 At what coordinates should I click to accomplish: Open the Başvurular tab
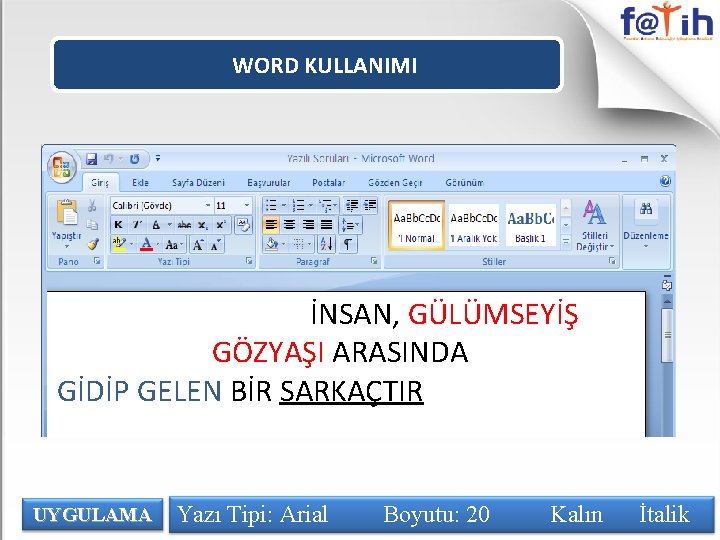(269, 183)
